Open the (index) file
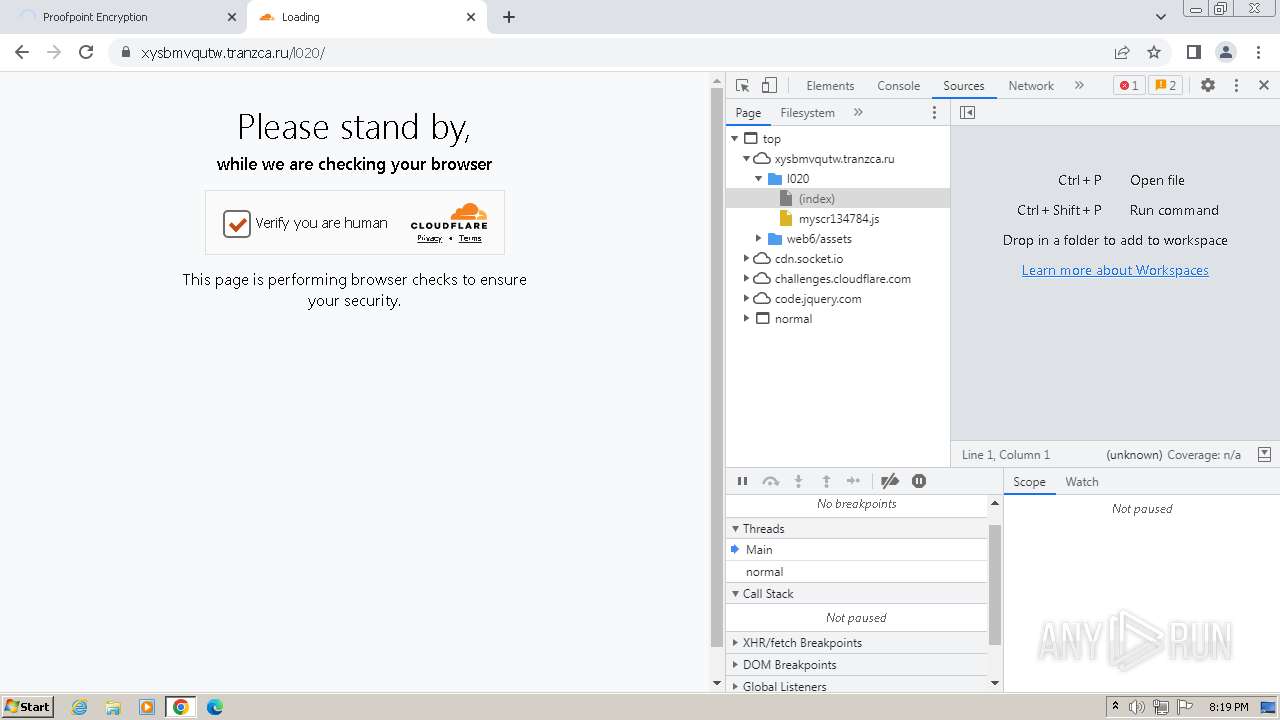The height and width of the screenshot is (720, 1280). point(838,199)
